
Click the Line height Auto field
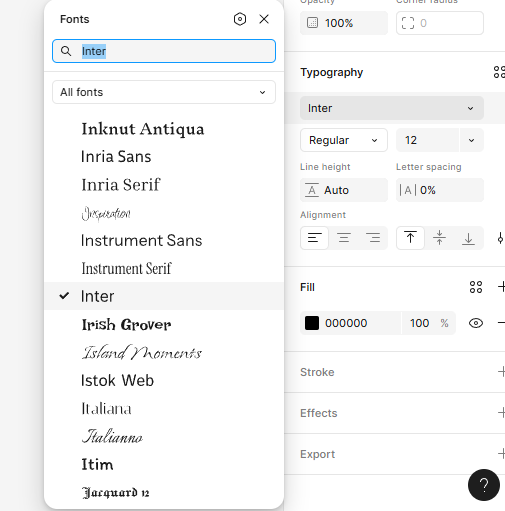(344, 190)
